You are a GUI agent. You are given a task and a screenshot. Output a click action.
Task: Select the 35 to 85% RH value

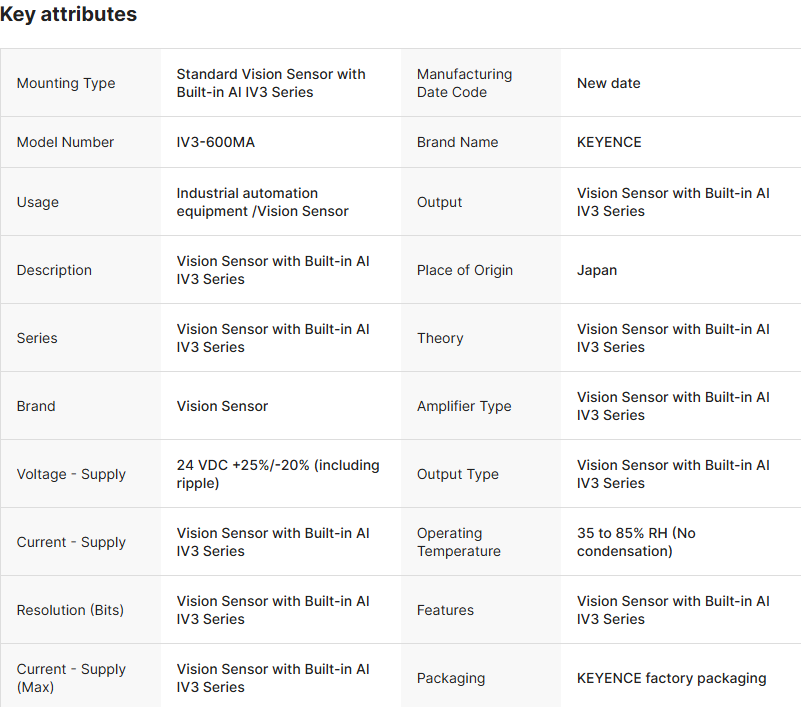pyautogui.click(x=636, y=542)
